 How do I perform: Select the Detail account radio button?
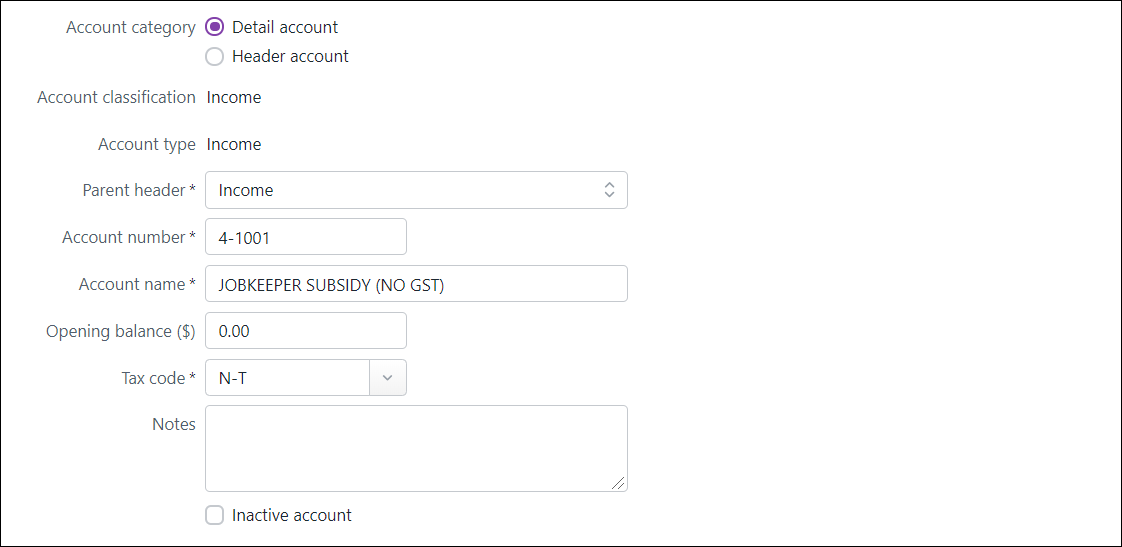coord(214,27)
